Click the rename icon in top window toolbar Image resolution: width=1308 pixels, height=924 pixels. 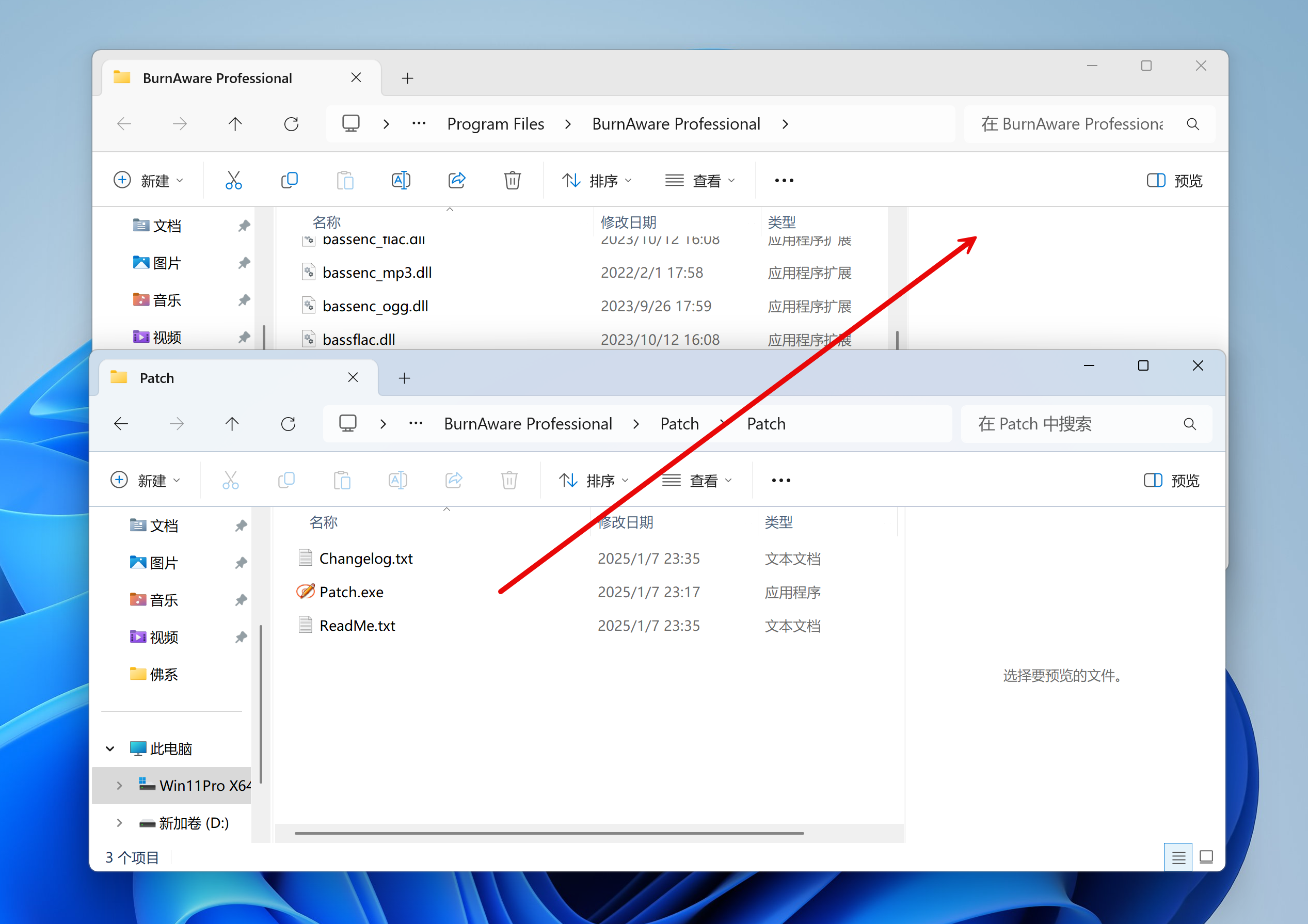click(401, 181)
